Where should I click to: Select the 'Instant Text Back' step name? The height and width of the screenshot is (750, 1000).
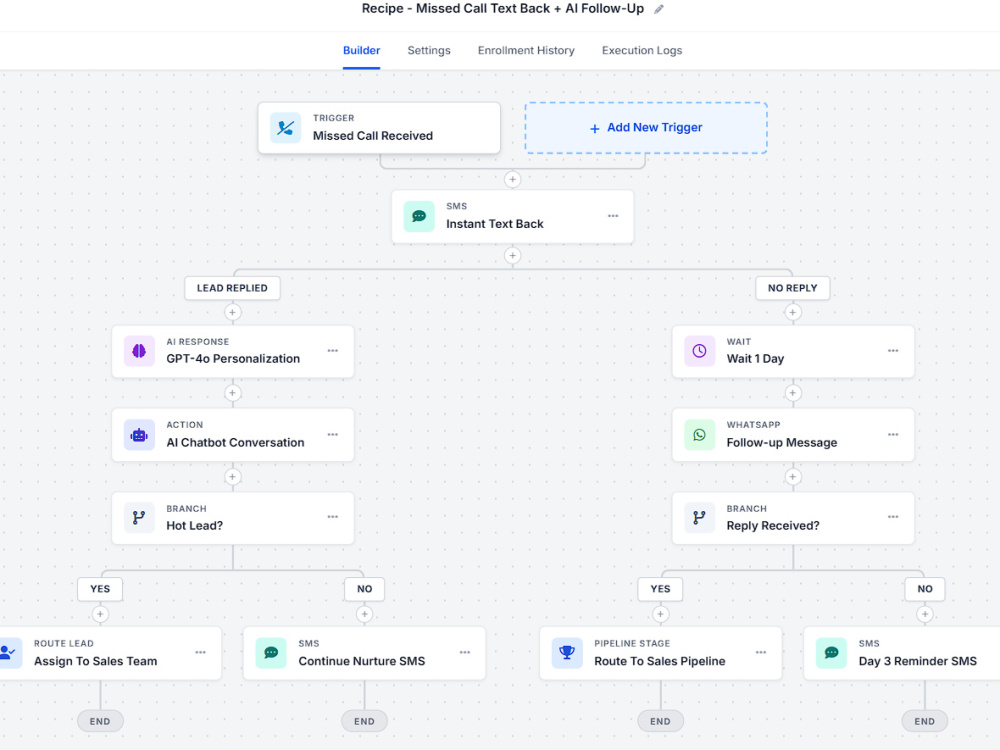pyautogui.click(x=495, y=224)
